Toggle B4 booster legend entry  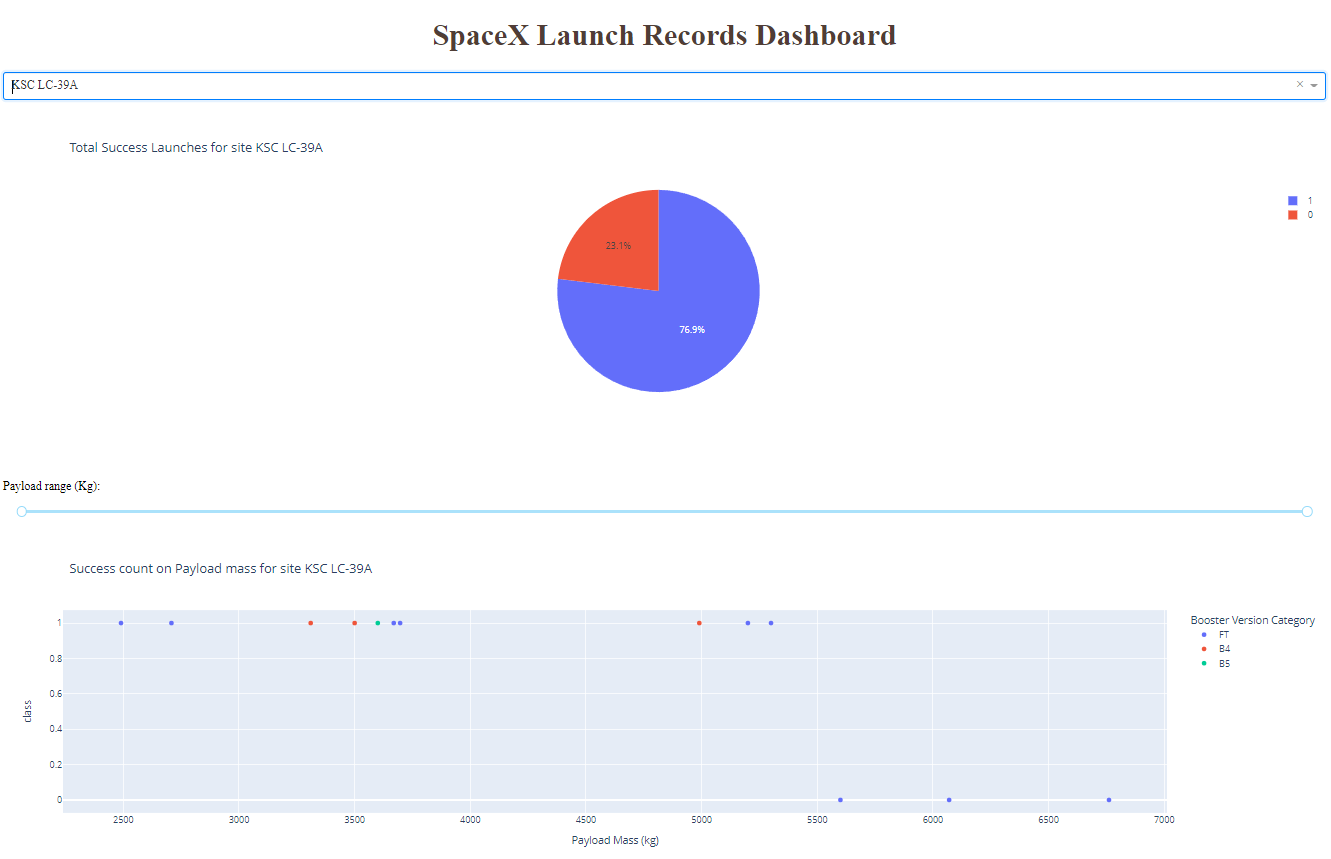tap(1216, 649)
